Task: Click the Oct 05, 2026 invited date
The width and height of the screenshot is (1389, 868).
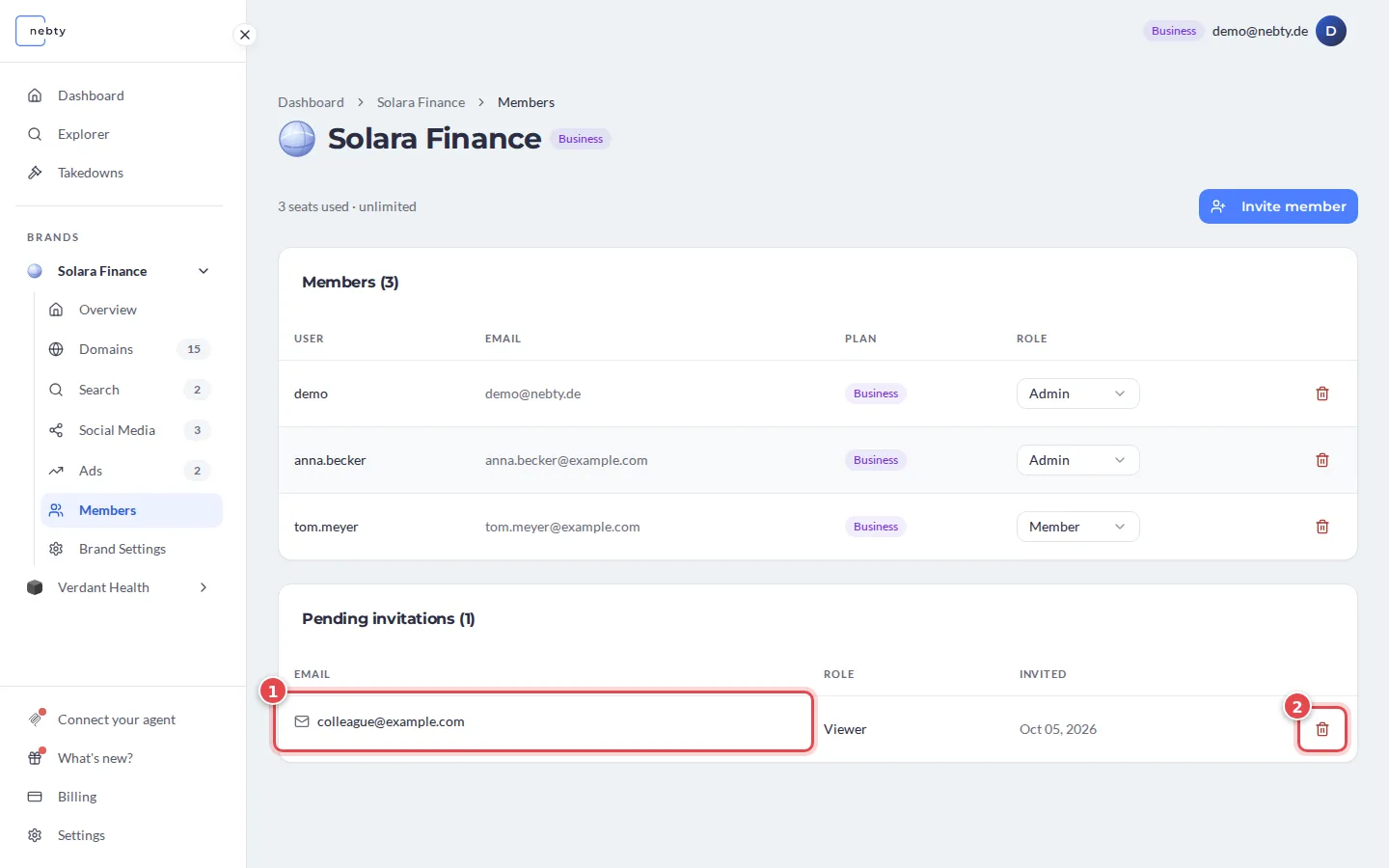Action: pyautogui.click(x=1058, y=729)
